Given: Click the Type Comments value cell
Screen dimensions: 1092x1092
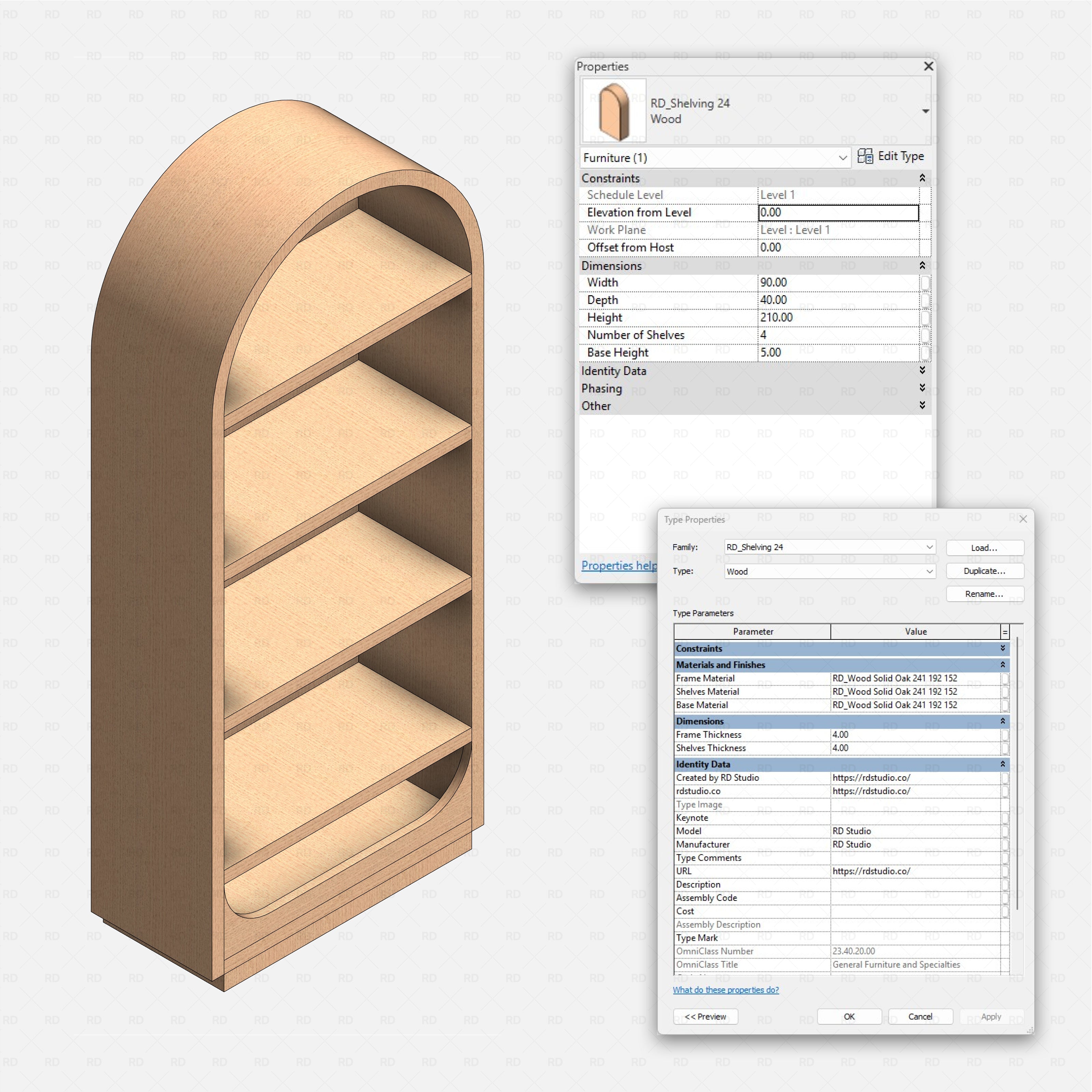Looking at the screenshot, I should pyautogui.click(x=915, y=858).
